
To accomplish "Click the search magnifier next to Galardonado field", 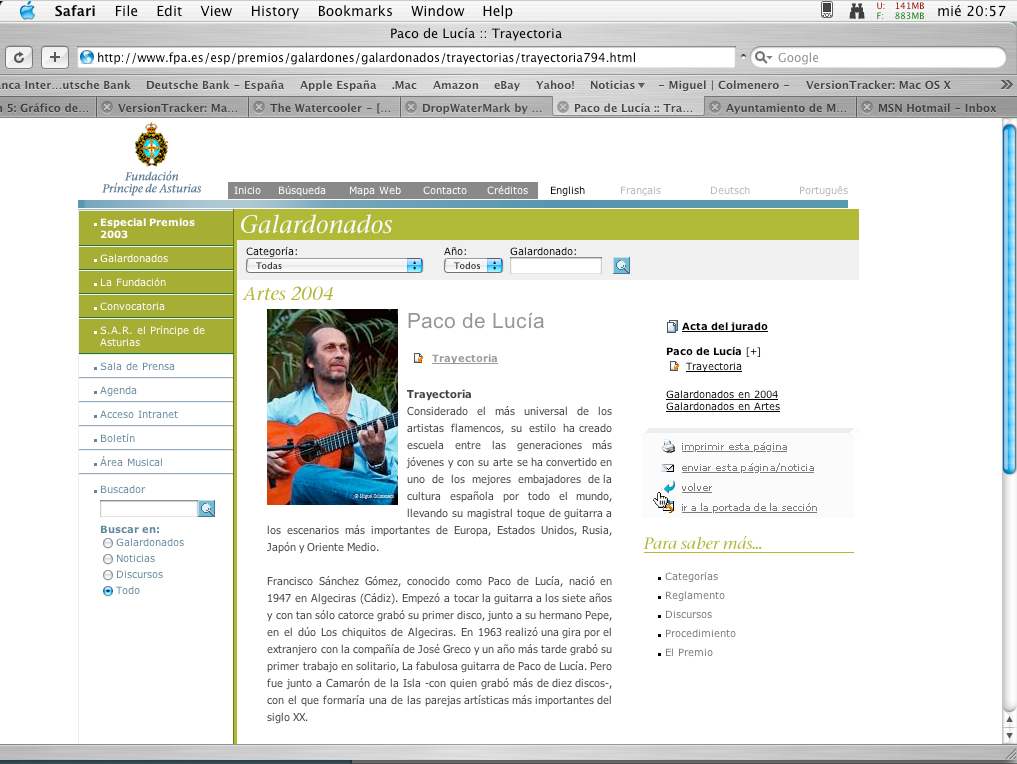I will [621, 266].
